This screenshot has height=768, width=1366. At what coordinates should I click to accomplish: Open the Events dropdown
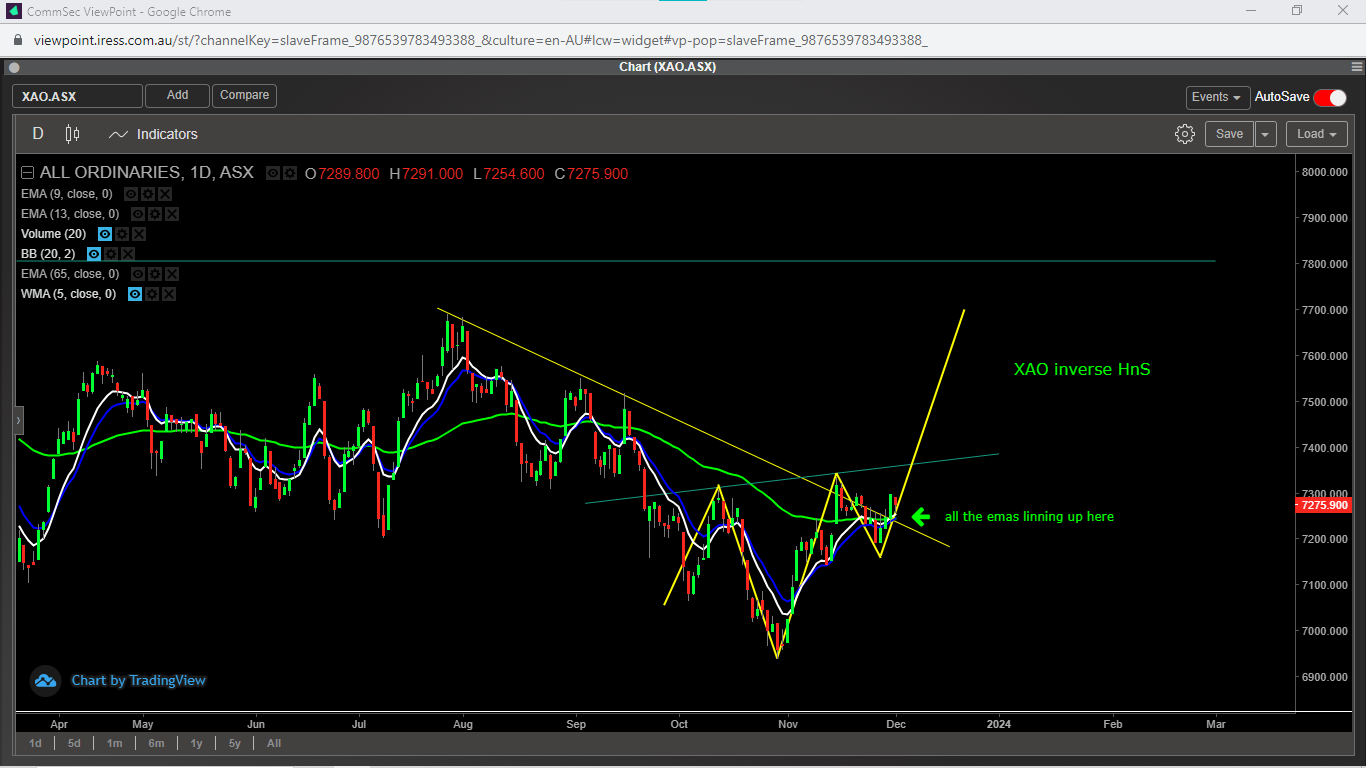pos(1217,97)
